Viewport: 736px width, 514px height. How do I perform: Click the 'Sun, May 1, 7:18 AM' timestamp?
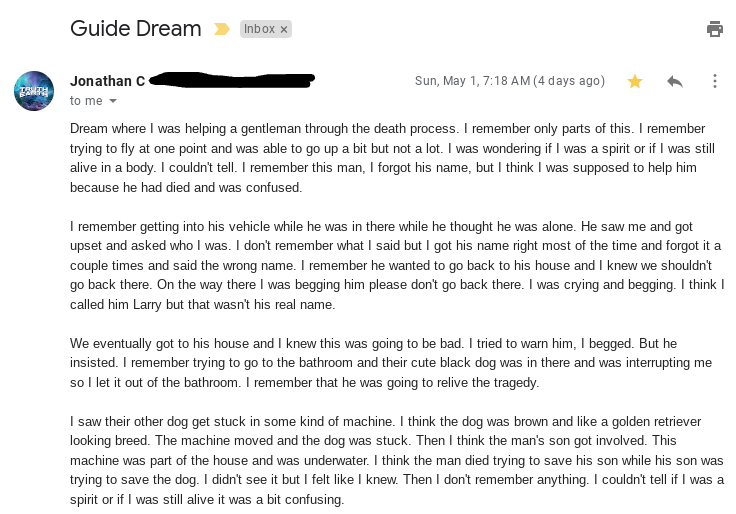click(472, 81)
